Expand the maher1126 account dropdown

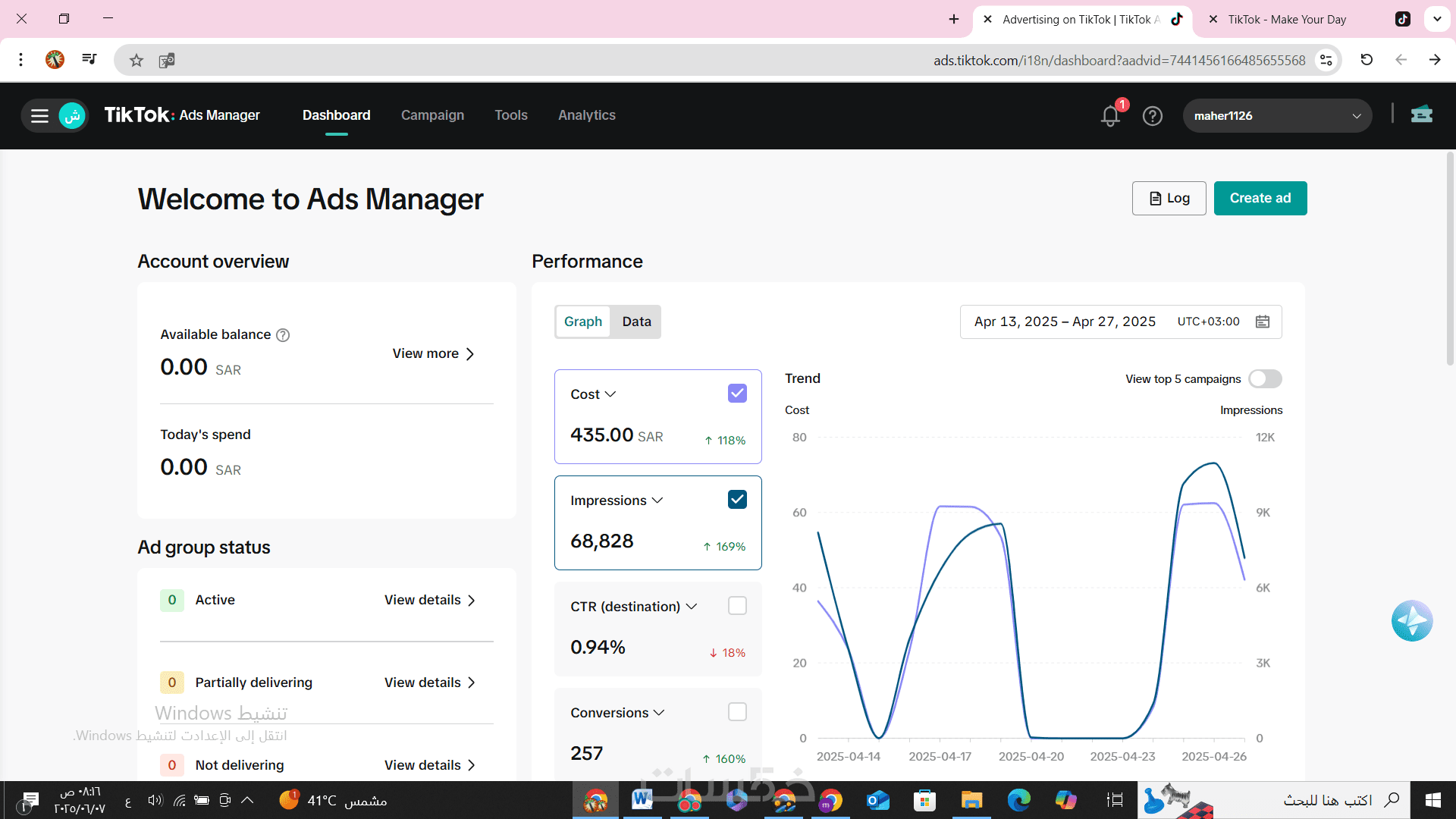[x=1277, y=116]
